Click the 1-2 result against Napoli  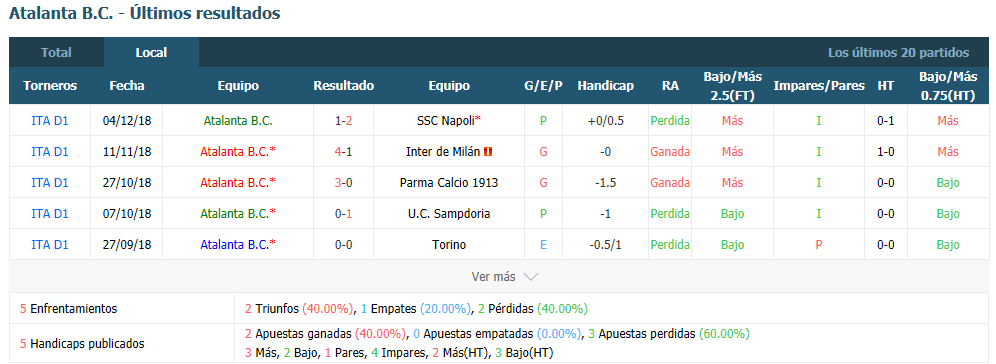point(344,121)
